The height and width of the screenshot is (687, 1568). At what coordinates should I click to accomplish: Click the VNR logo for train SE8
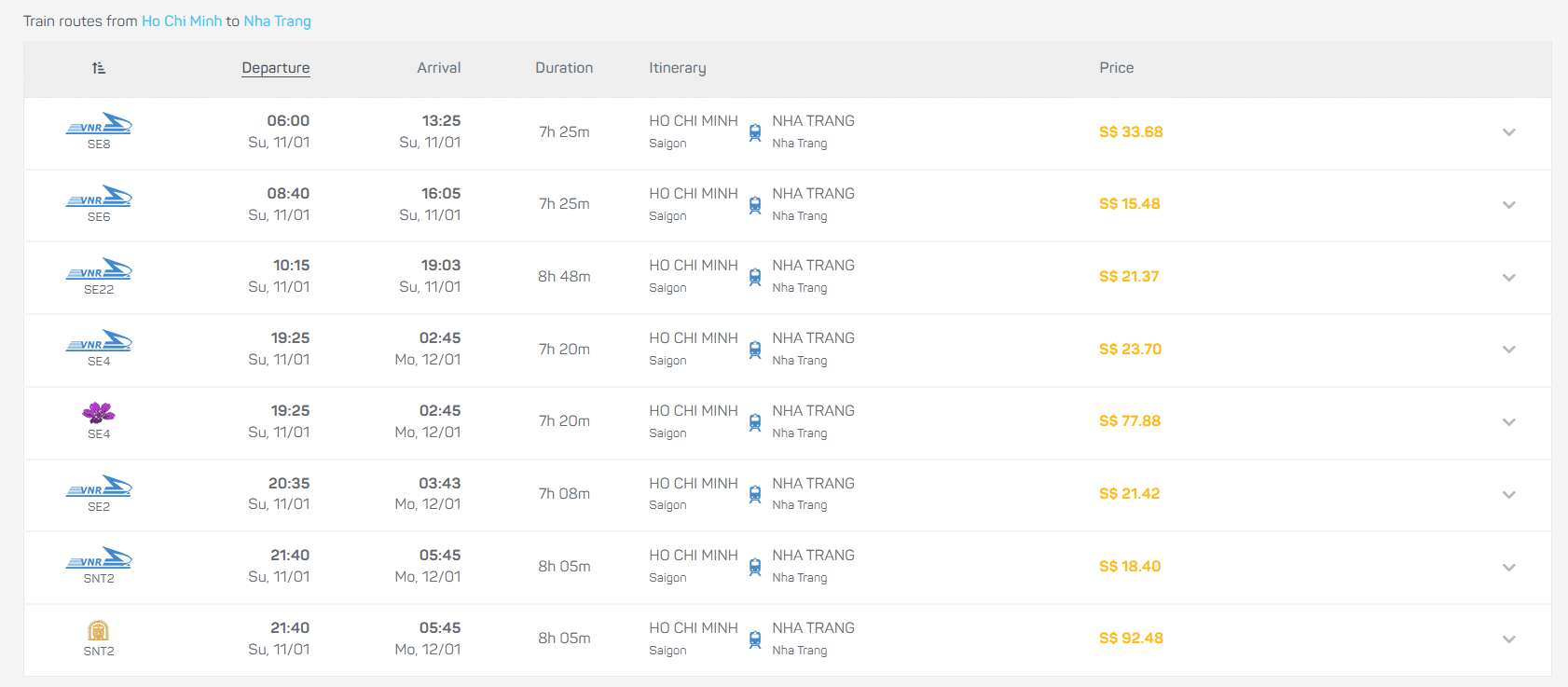[x=99, y=124]
